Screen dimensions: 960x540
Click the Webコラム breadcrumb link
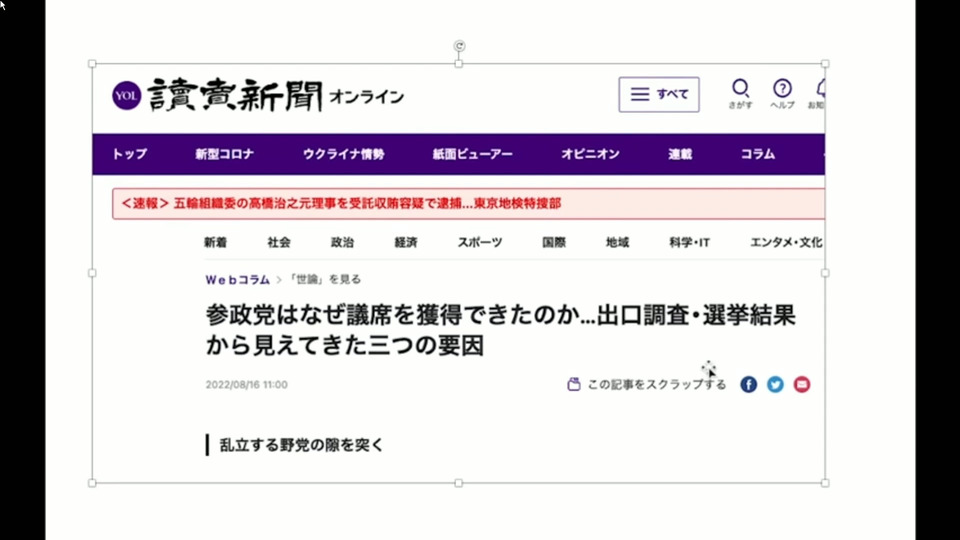coord(237,280)
